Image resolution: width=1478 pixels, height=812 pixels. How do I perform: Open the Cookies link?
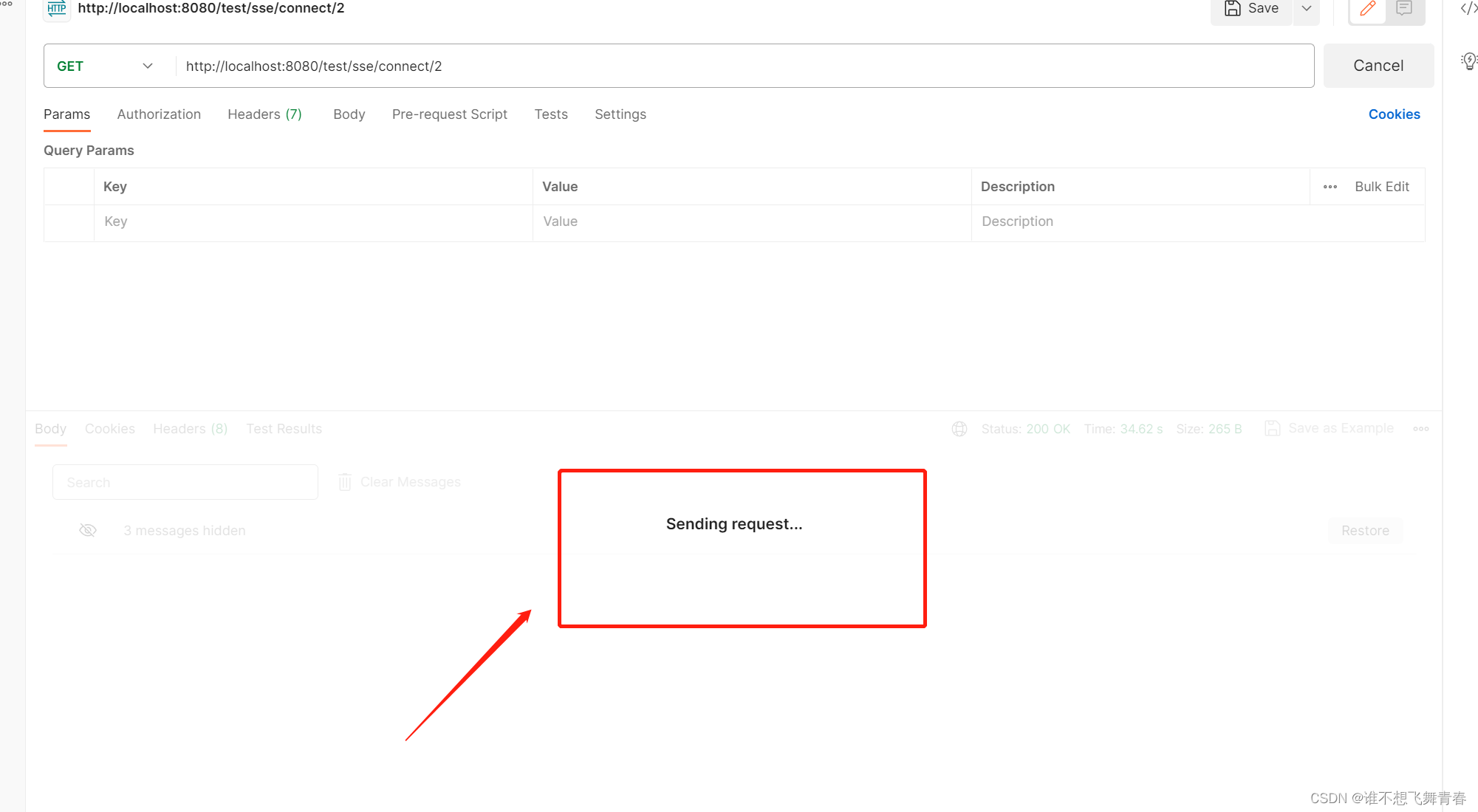coord(1394,114)
